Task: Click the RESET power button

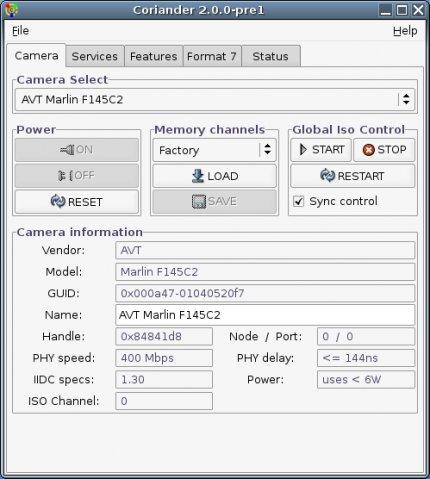Action: tap(77, 201)
